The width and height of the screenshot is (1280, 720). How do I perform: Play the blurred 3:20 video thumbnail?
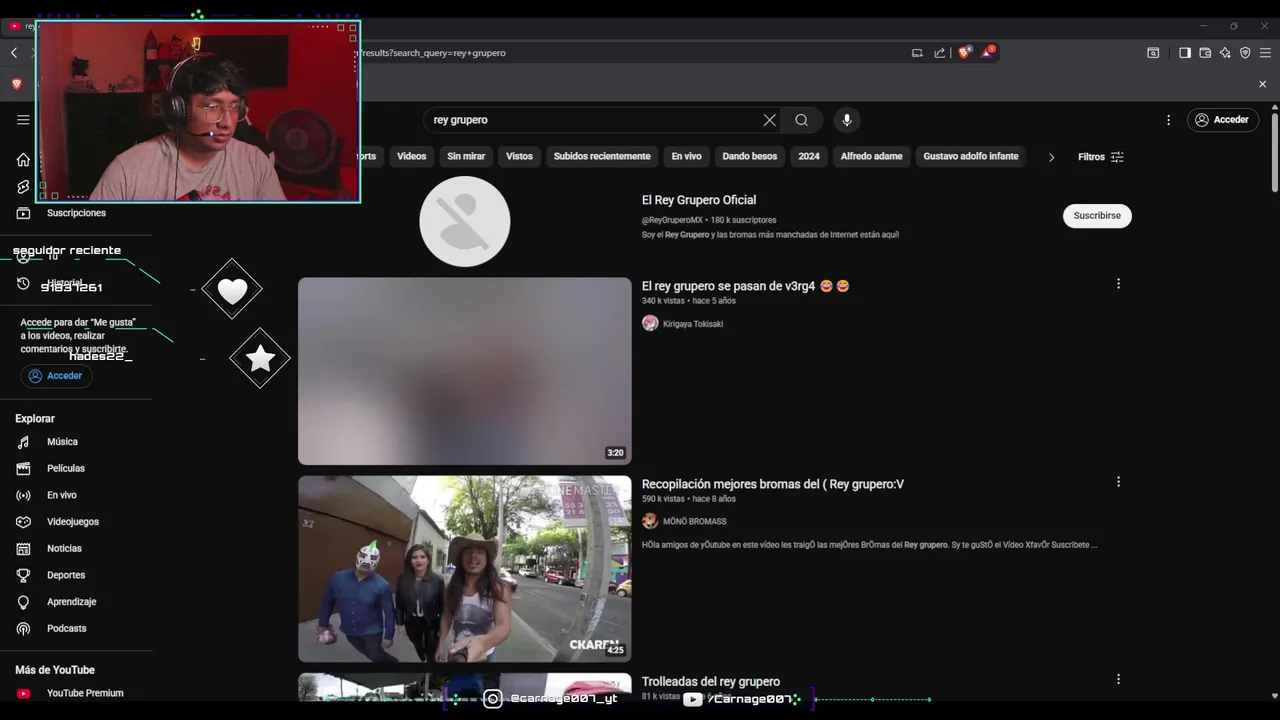(x=465, y=371)
